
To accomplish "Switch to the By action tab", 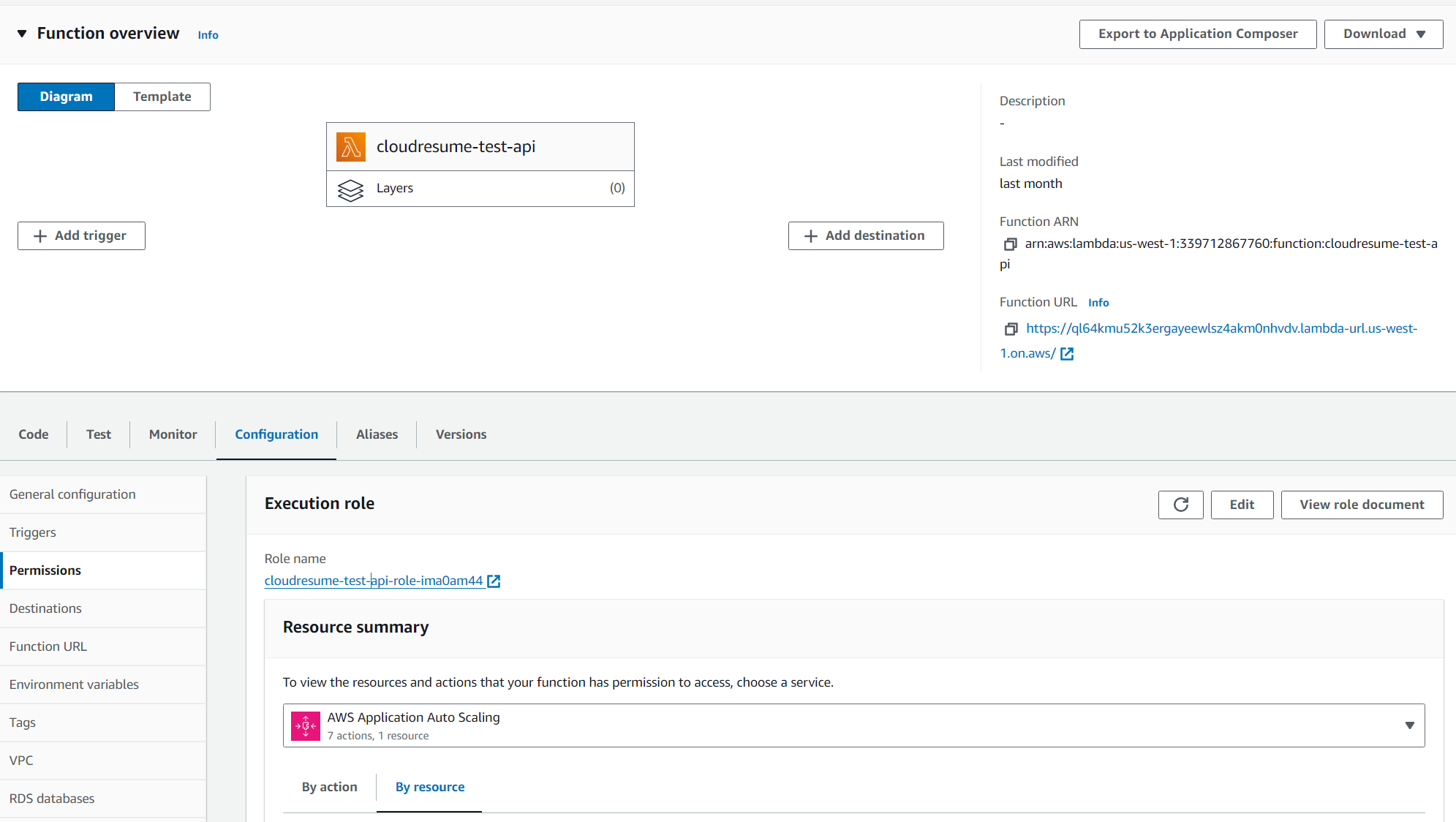I will [330, 787].
